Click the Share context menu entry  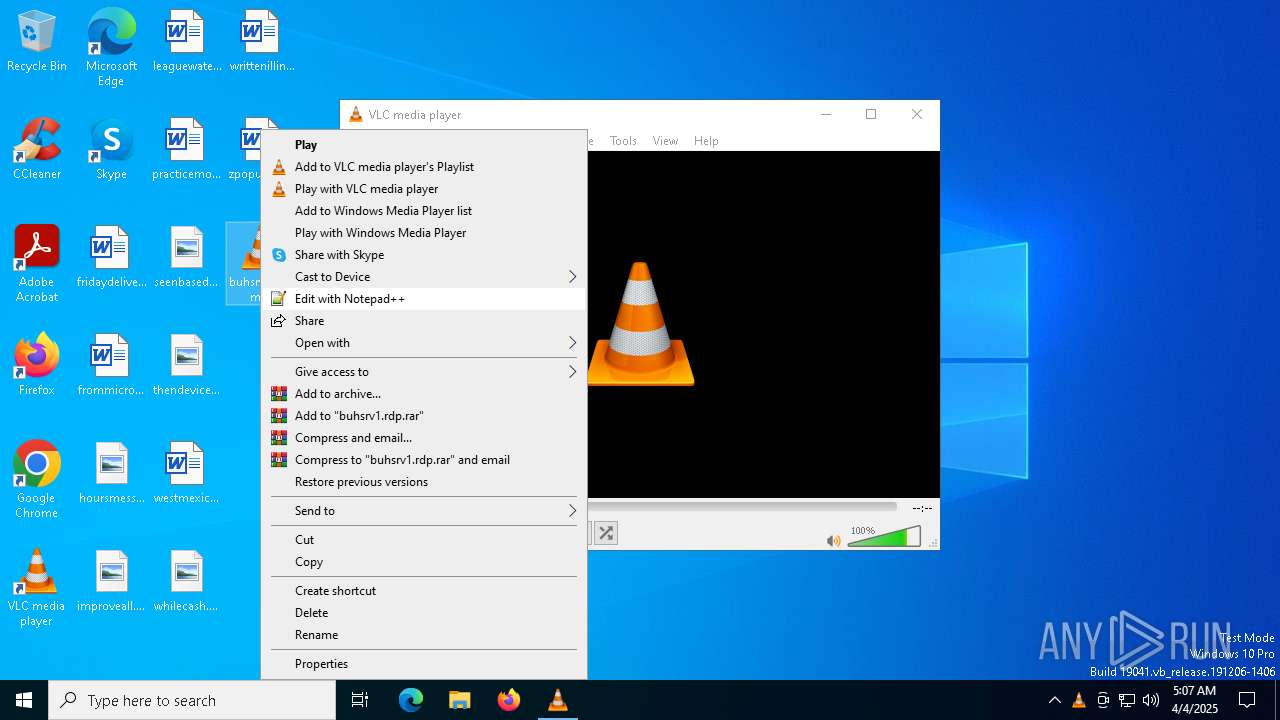pyautogui.click(x=424, y=321)
